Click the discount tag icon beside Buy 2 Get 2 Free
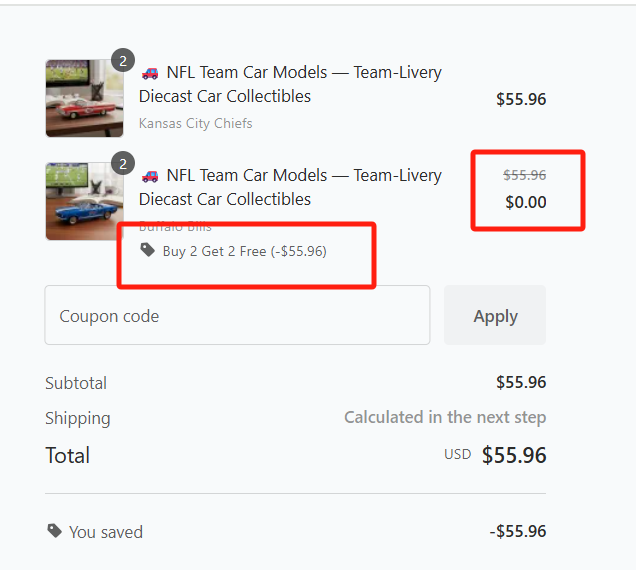The width and height of the screenshot is (636, 570). (148, 250)
